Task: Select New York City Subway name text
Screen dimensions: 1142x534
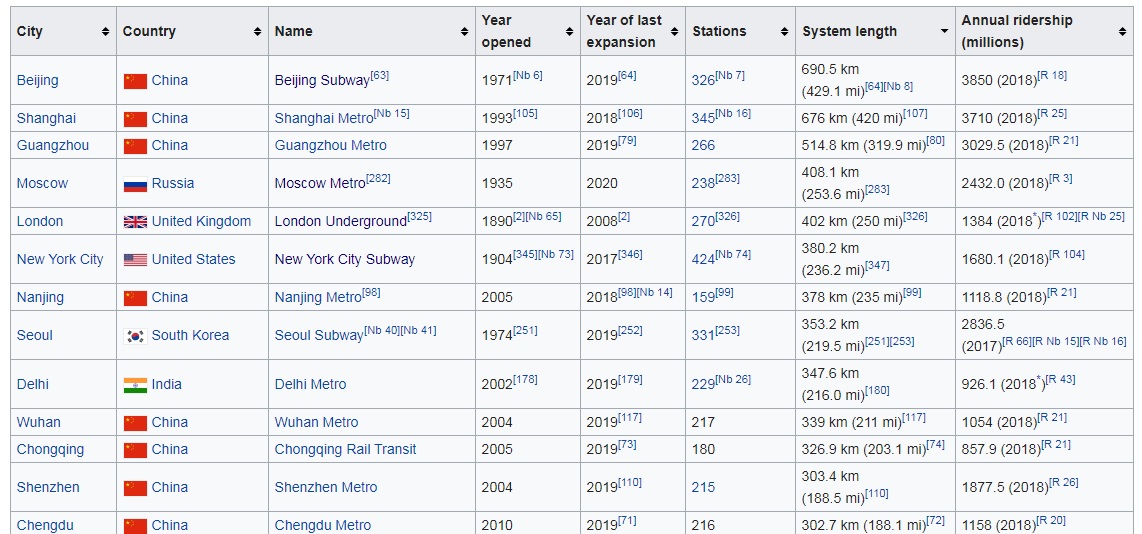Action: point(344,259)
